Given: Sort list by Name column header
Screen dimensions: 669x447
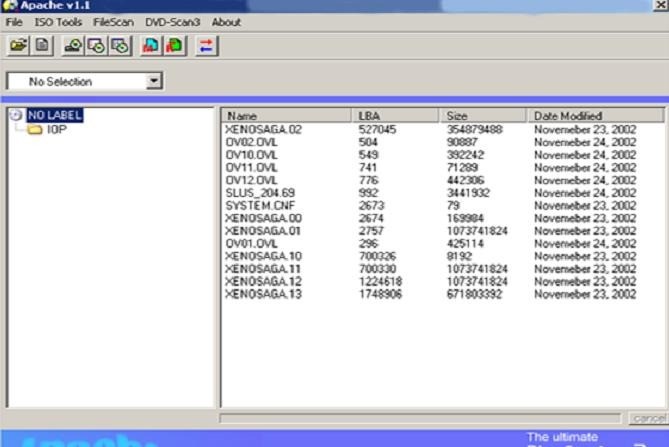Looking at the screenshot, I should pyautogui.click(x=286, y=116).
